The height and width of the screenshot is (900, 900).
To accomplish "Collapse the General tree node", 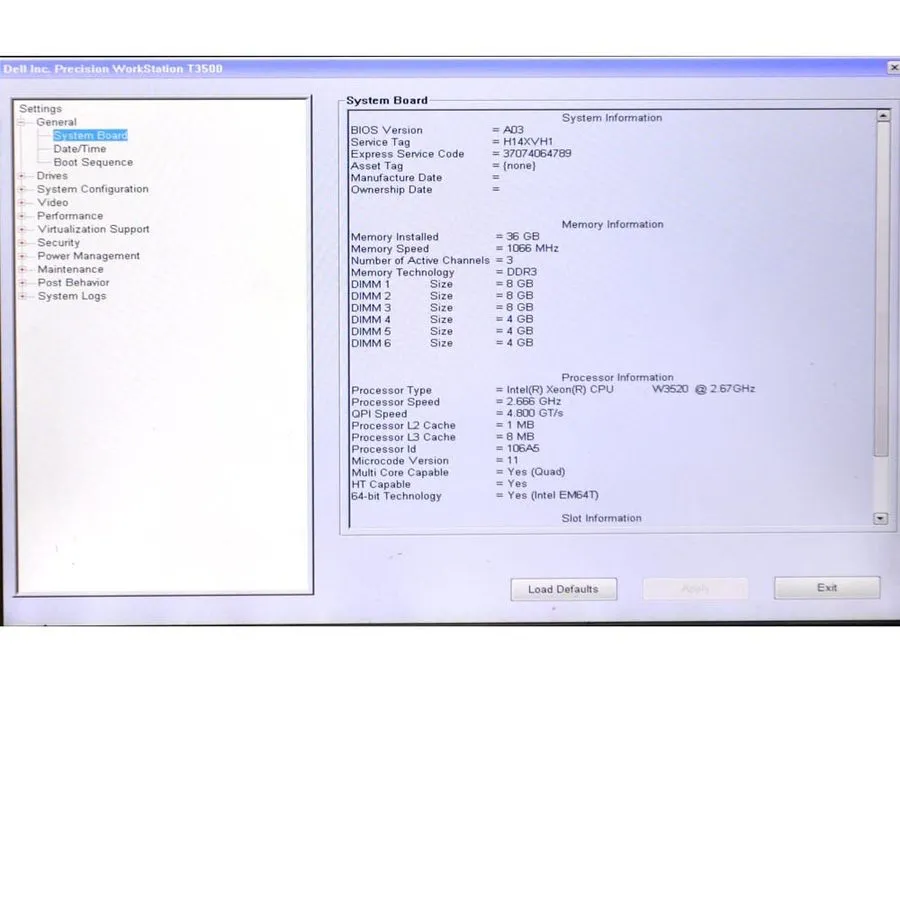I will point(21,122).
